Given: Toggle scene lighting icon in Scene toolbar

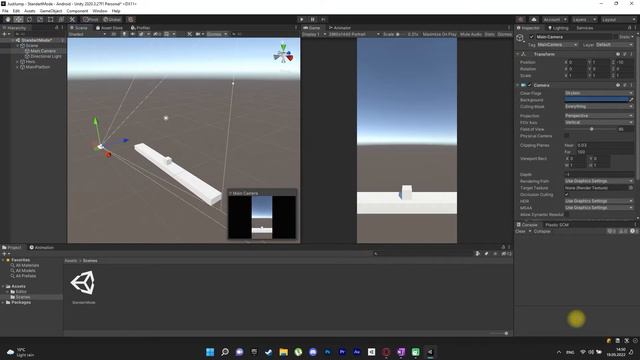Looking at the screenshot, I should [124, 34].
